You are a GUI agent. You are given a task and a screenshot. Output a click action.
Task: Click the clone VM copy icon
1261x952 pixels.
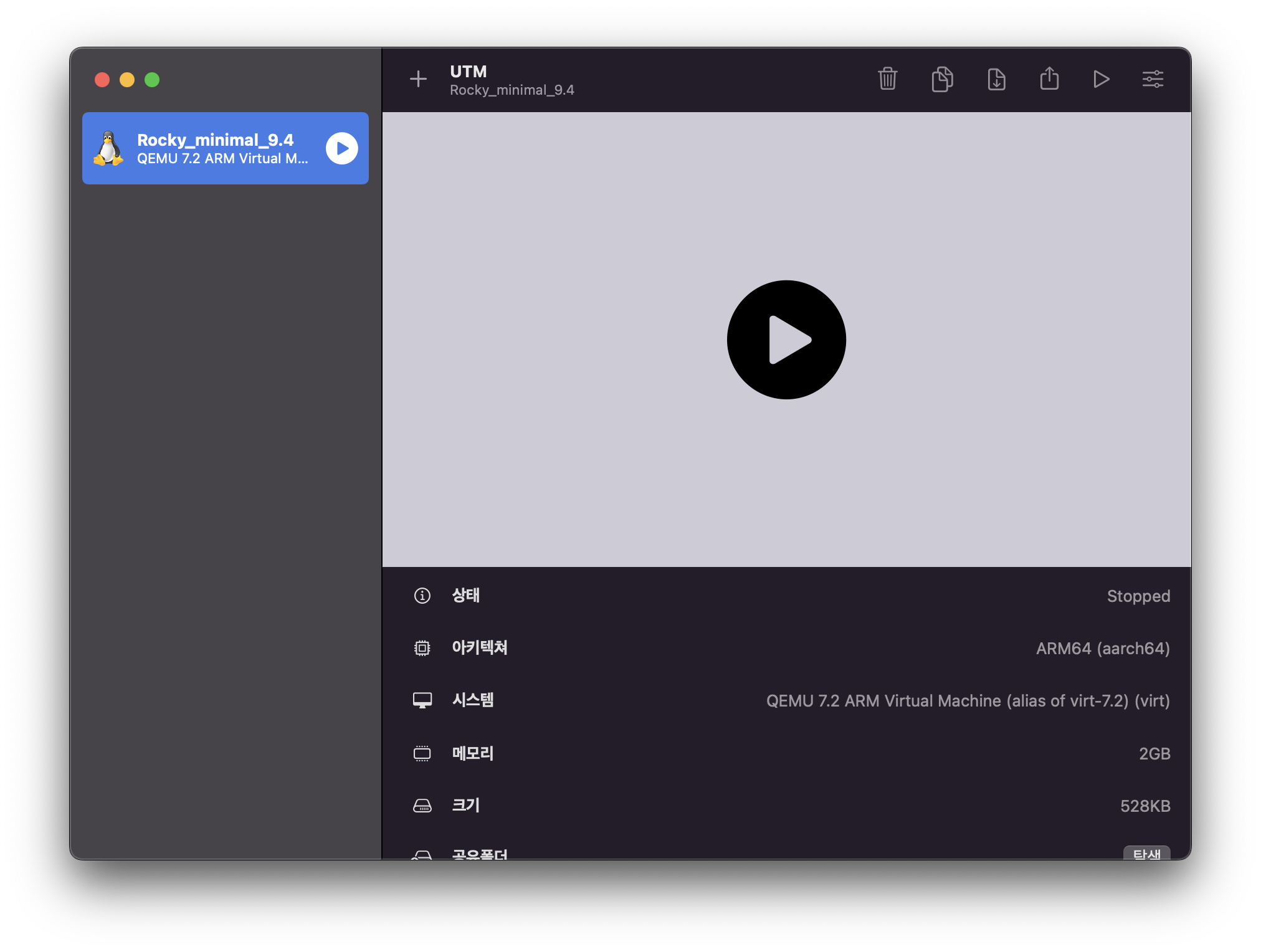942,79
